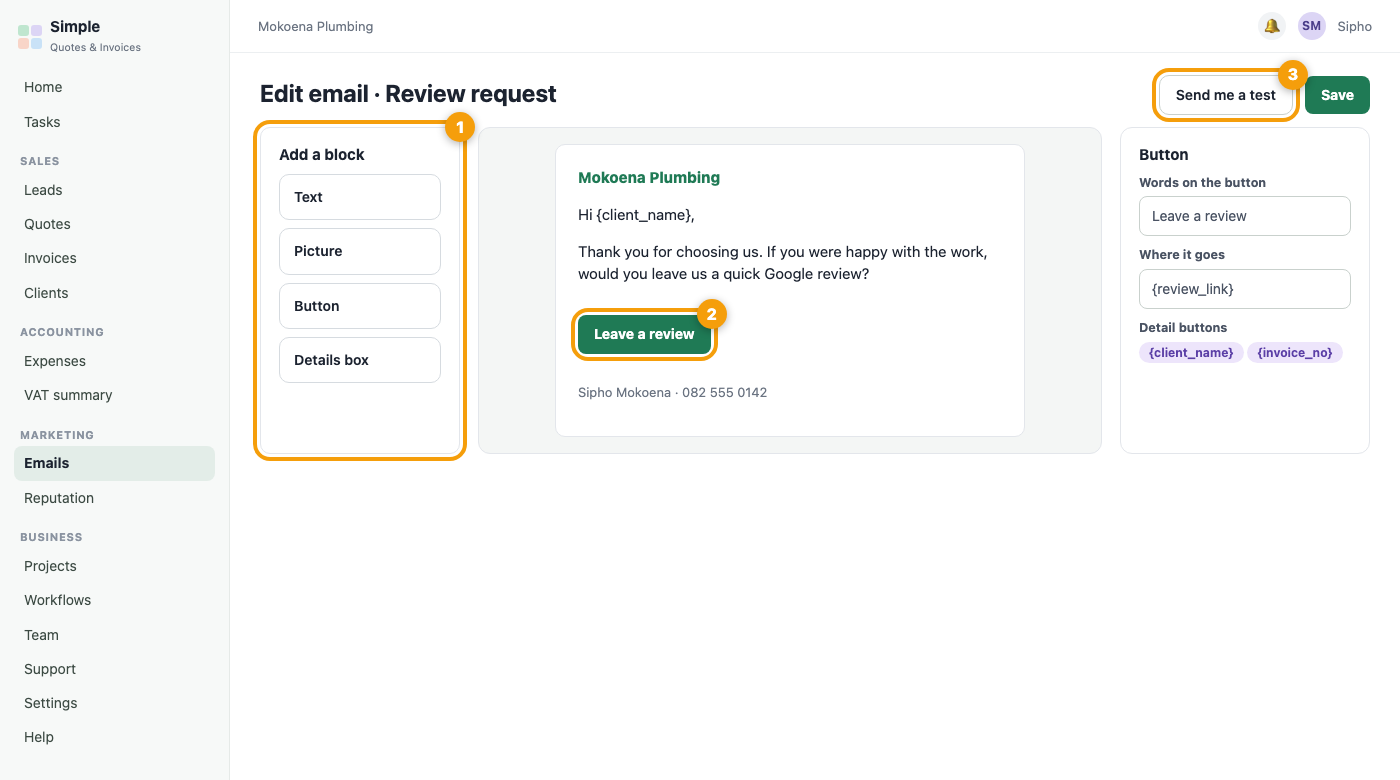The image size is (1400, 780).
Task: Click the Sipho username in header
Action: [1354, 27]
